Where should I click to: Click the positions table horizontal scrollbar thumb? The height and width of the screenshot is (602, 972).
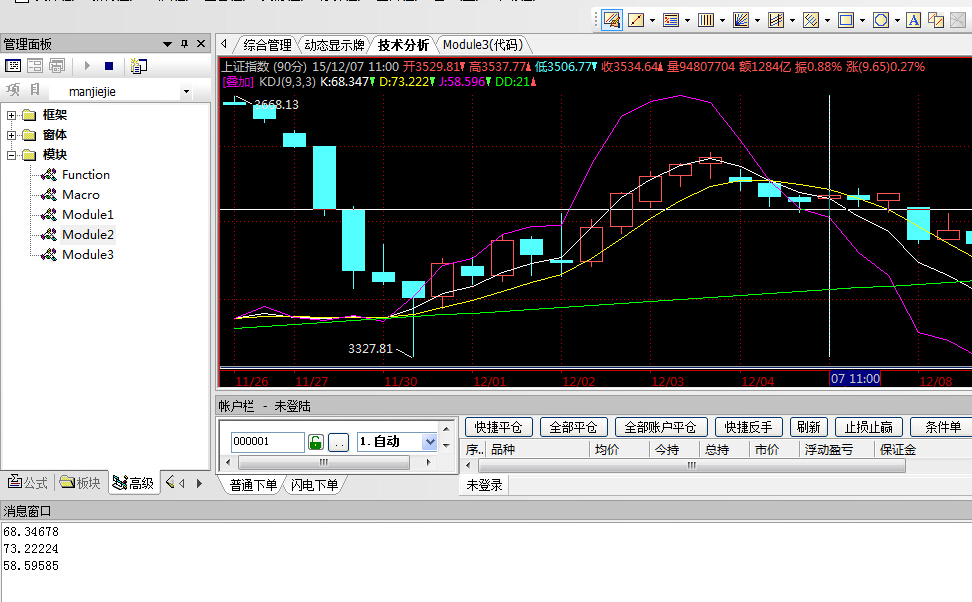692,466
